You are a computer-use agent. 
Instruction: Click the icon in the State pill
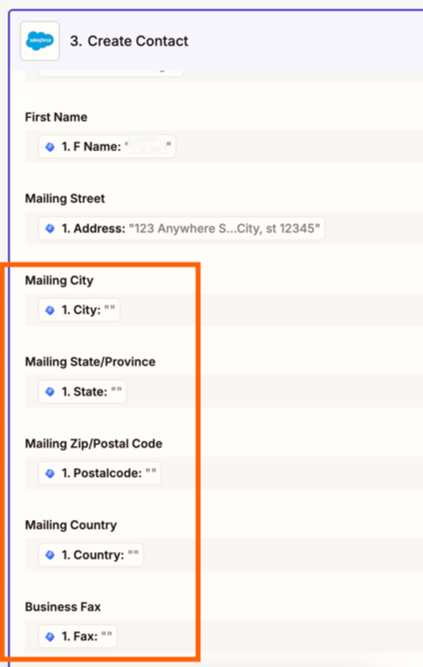tap(50, 392)
